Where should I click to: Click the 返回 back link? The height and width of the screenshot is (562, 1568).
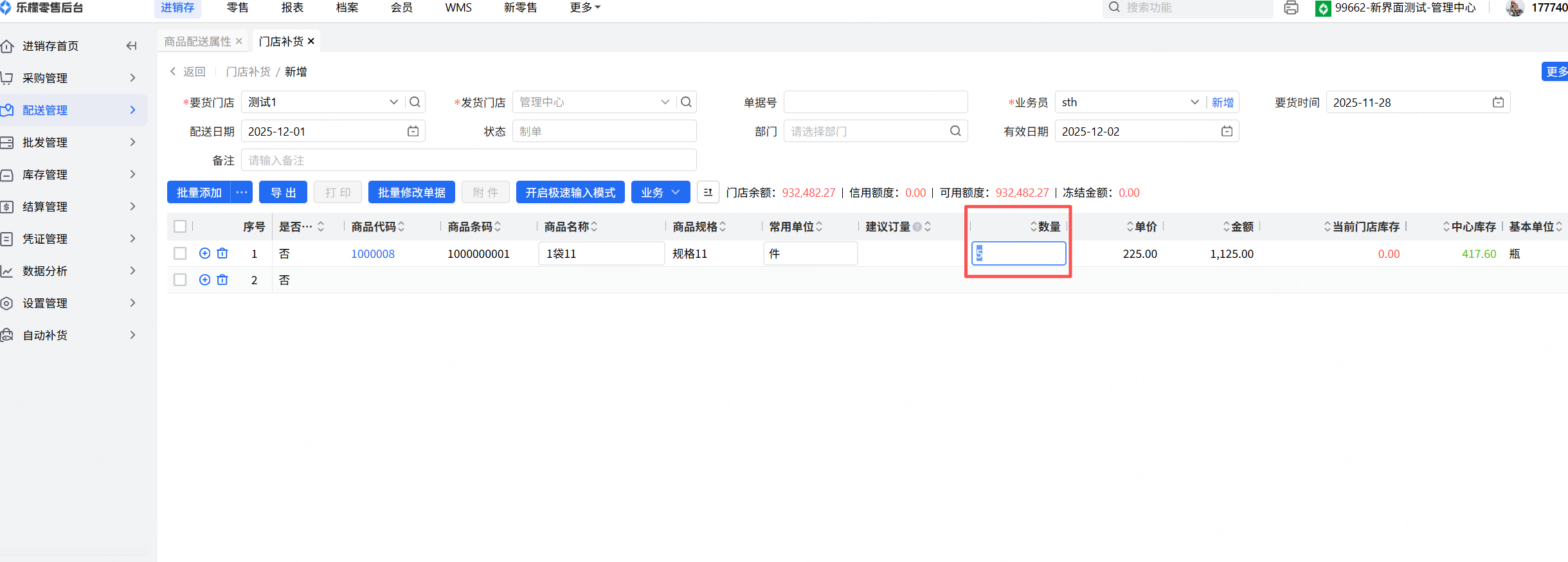coord(188,71)
